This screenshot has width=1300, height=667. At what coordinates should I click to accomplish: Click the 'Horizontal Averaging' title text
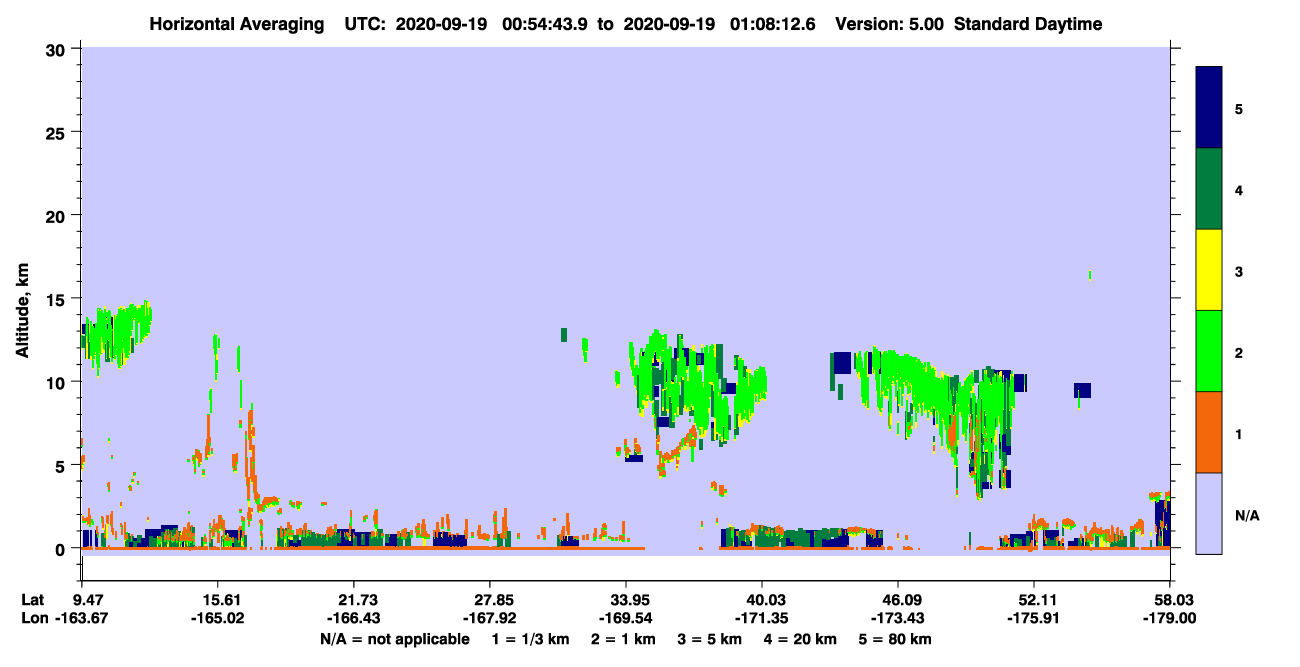(x=237, y=24)
